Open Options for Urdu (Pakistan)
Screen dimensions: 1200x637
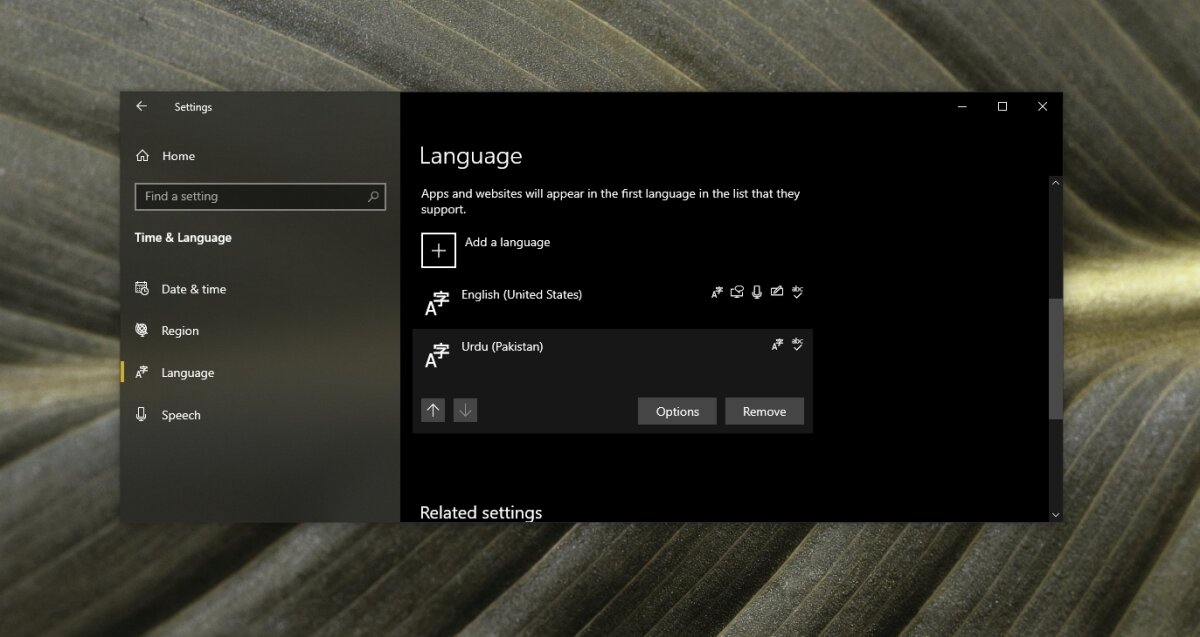(x=677, y=411)
